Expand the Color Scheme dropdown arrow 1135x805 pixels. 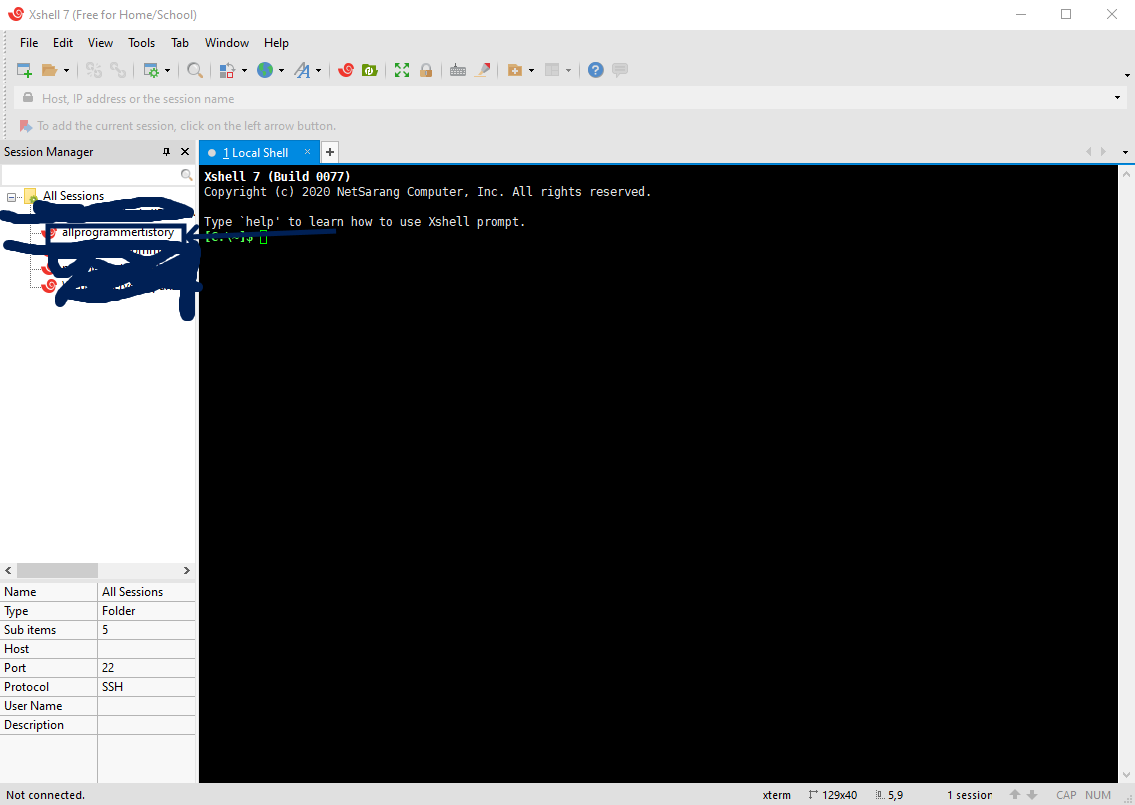click(x=244, y=70)
